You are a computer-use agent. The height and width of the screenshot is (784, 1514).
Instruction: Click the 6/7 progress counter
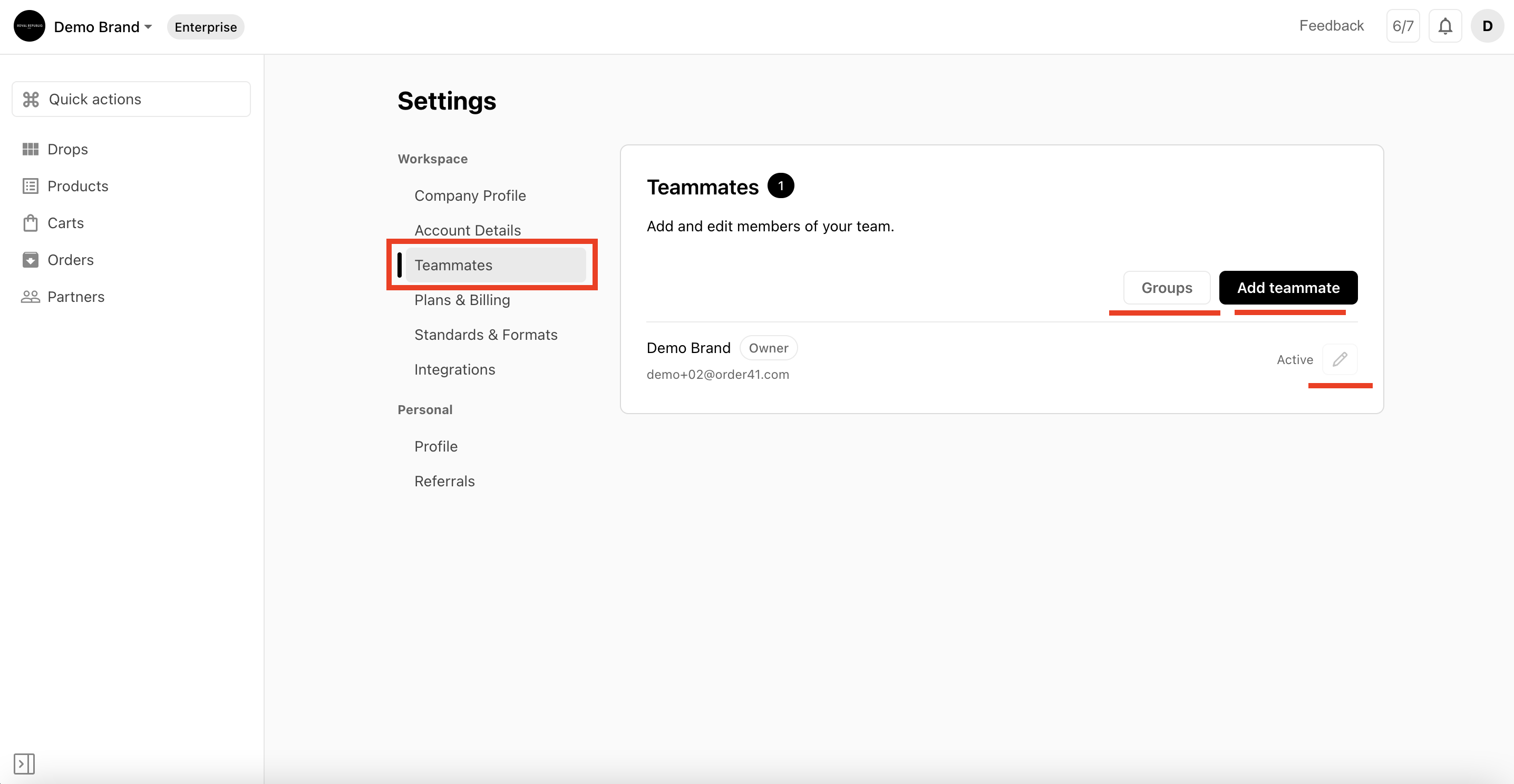click(x=1403, y=26)
